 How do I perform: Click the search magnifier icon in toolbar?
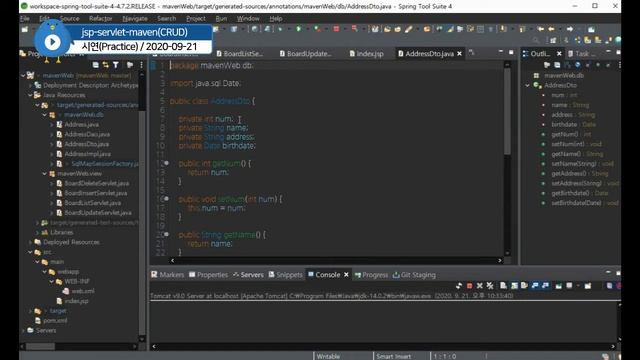536,40
